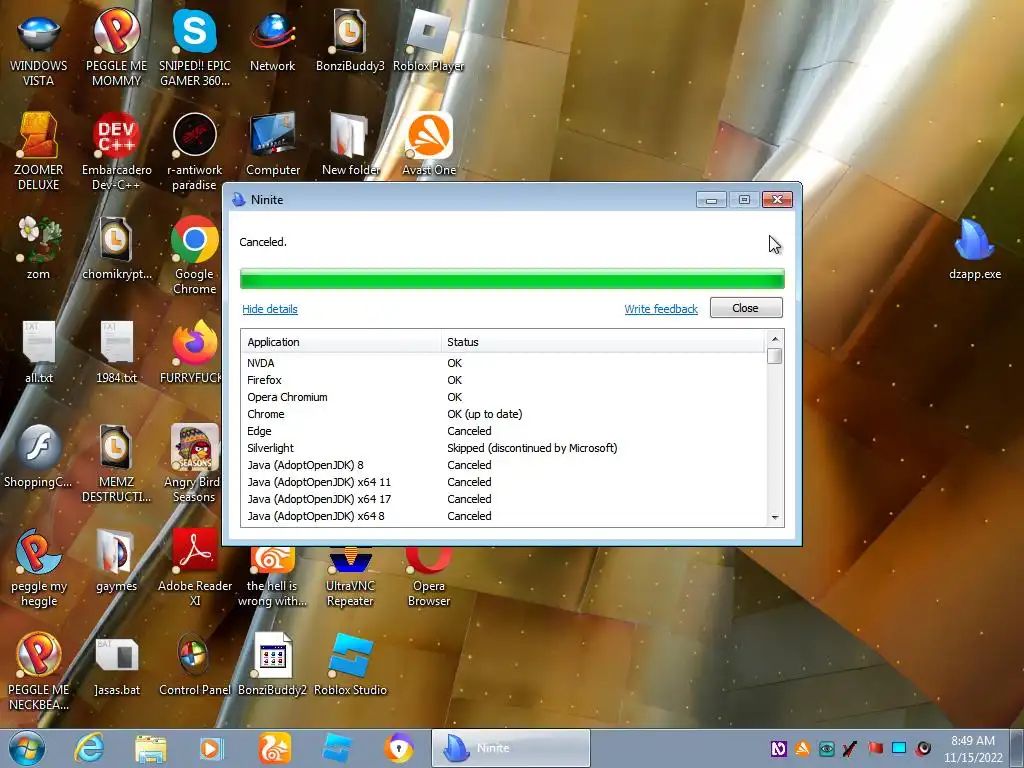Select the Java (AdoptOpenJDK) x64 17 row
Image resolution: width=1024 pixels, height=768 pixels.
click(503, 499)
